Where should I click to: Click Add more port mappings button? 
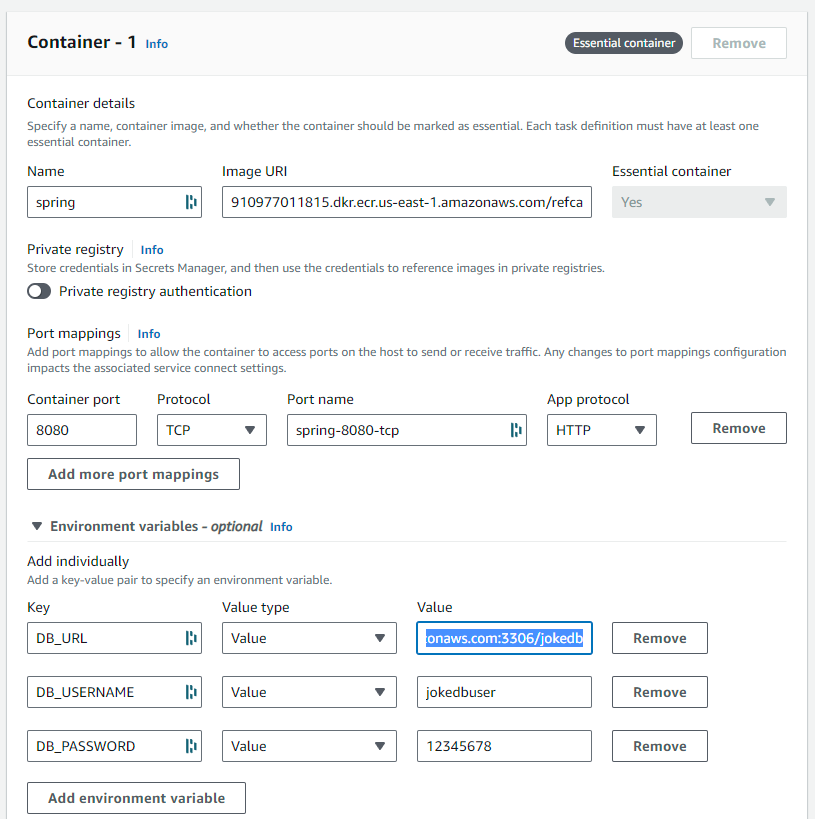tap(133, 474)
